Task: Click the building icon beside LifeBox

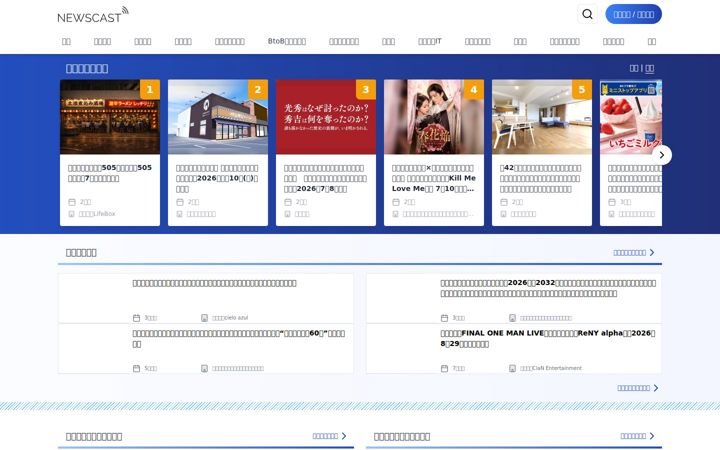Action: 72,214
